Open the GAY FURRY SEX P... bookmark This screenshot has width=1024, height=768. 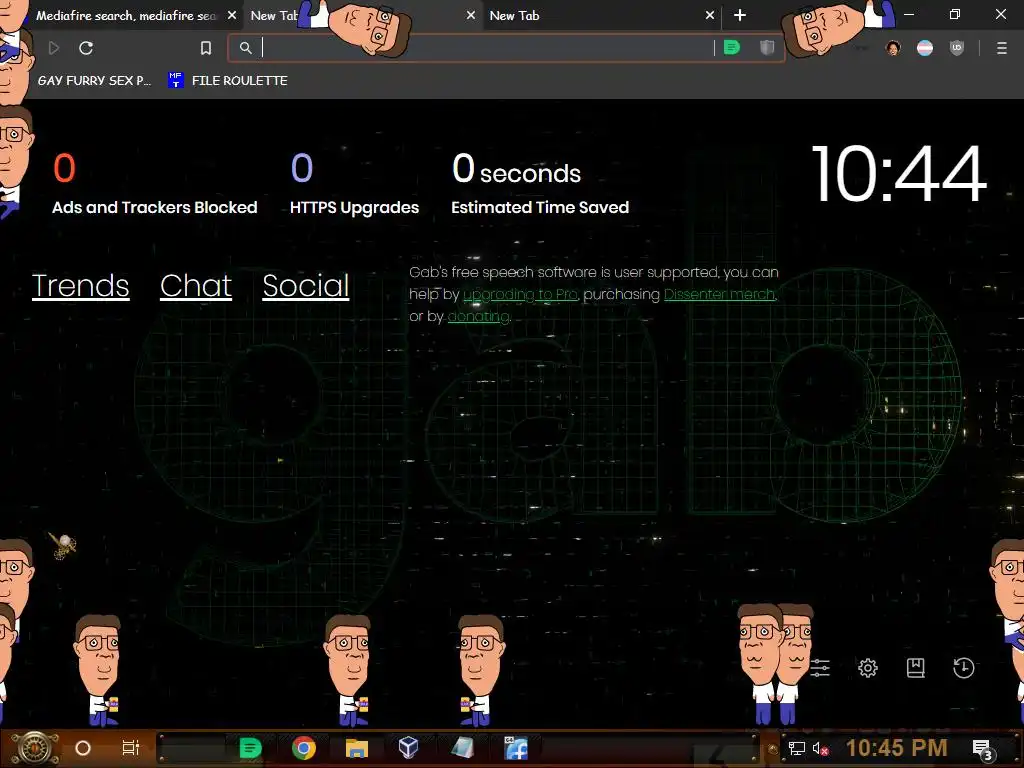94,80
